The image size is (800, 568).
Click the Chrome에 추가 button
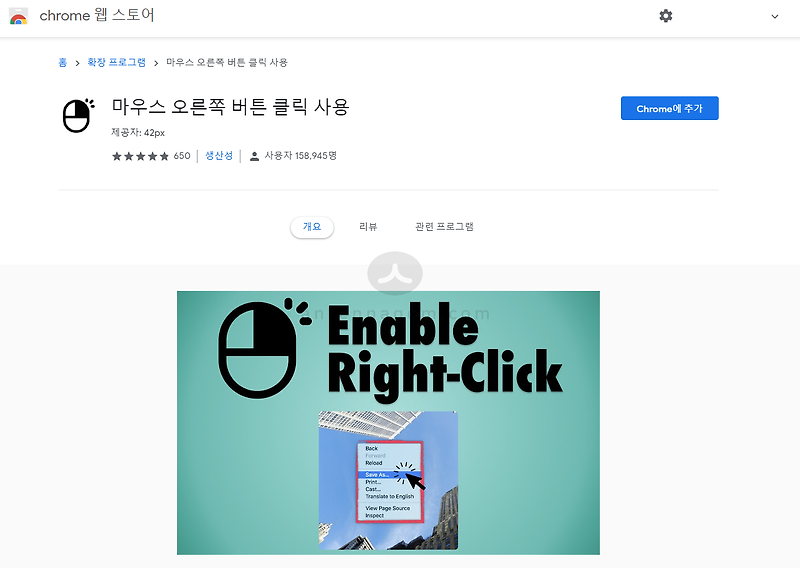(x=669, y=108)
